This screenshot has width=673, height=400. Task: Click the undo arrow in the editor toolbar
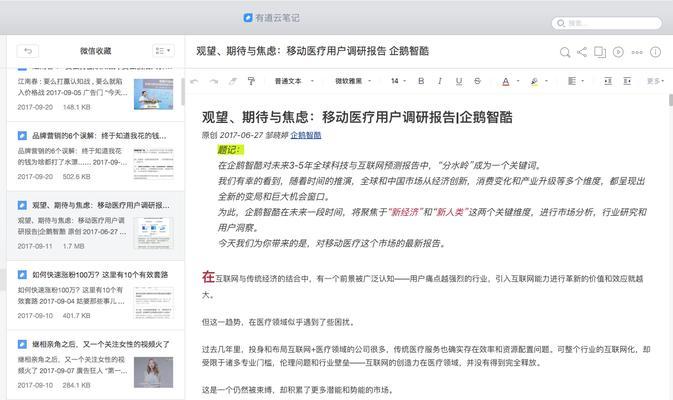(x=194, y=81)
